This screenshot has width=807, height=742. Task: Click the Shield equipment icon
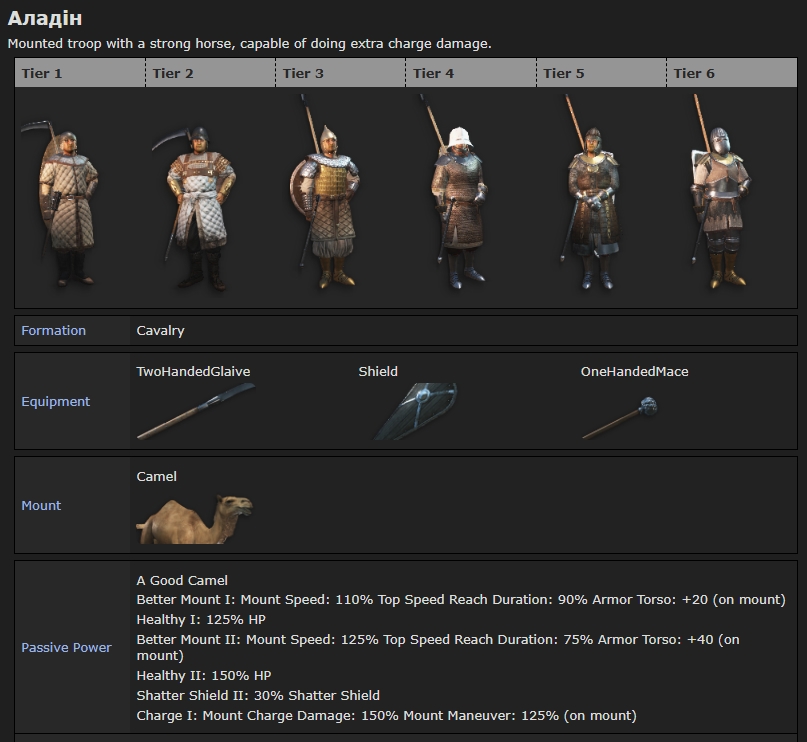tap(416, 411)
